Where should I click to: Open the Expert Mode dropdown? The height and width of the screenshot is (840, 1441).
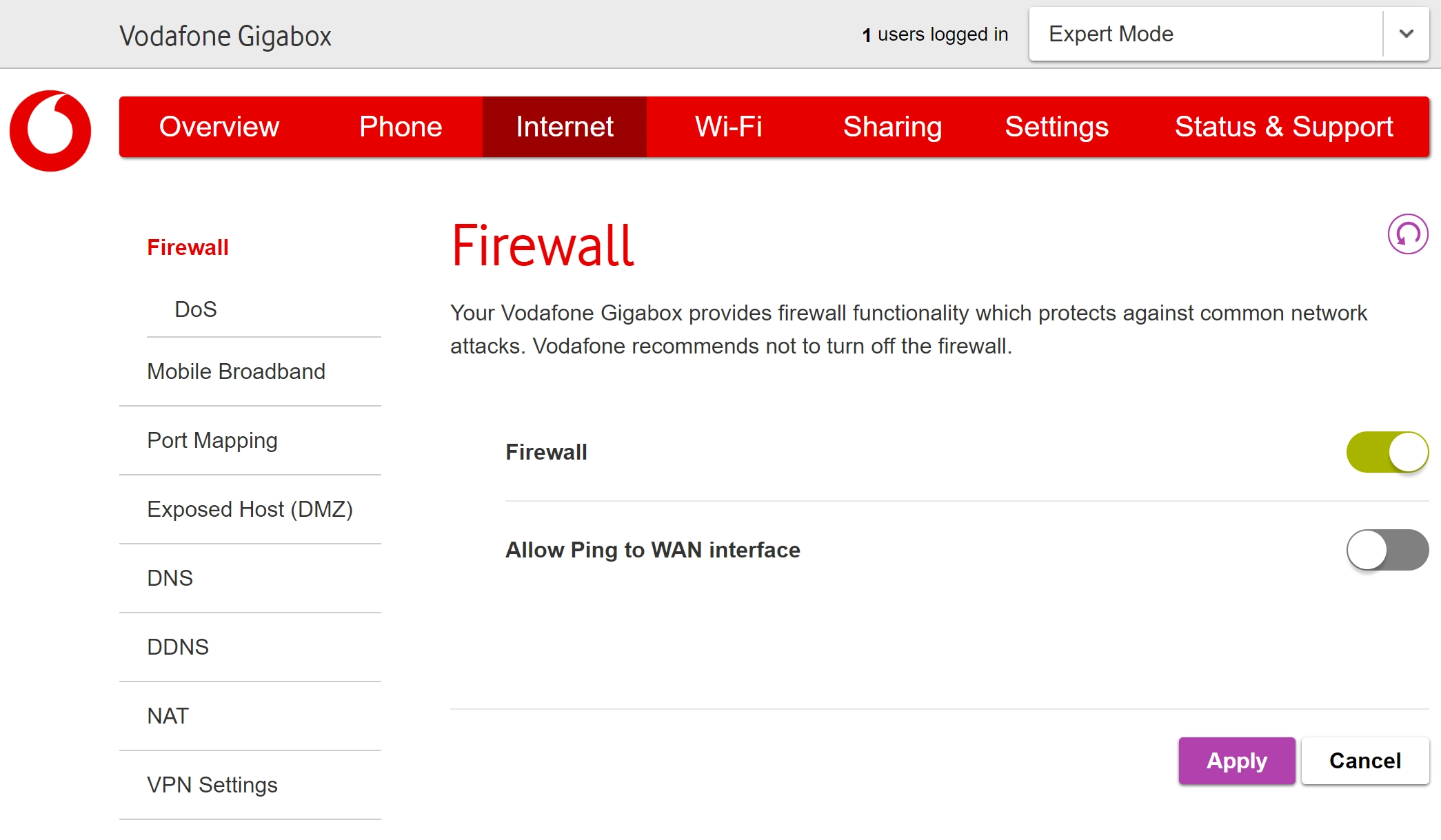(1207, 34)
